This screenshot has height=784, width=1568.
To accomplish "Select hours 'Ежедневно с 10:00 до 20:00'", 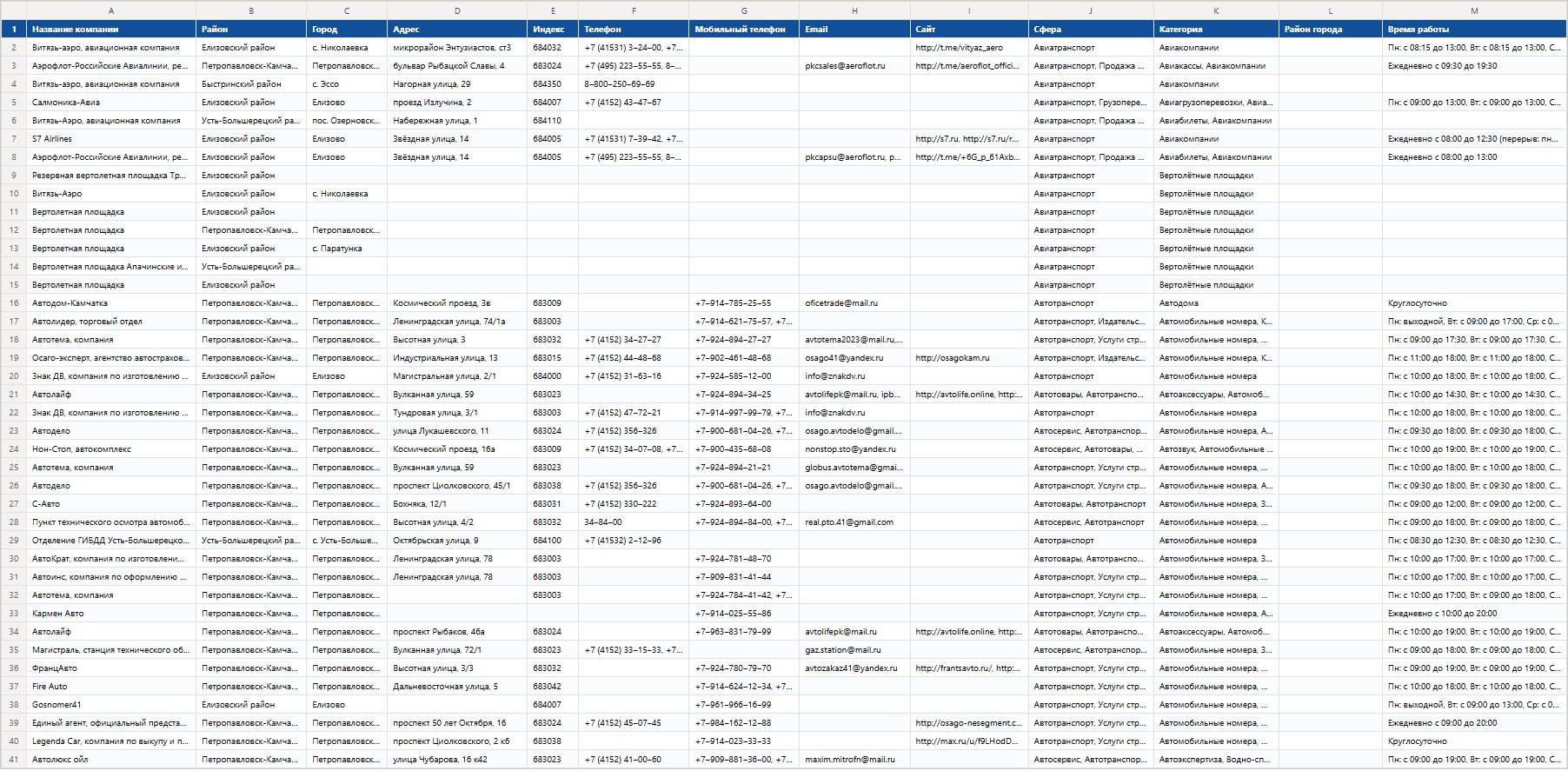I will point(1474,614).
